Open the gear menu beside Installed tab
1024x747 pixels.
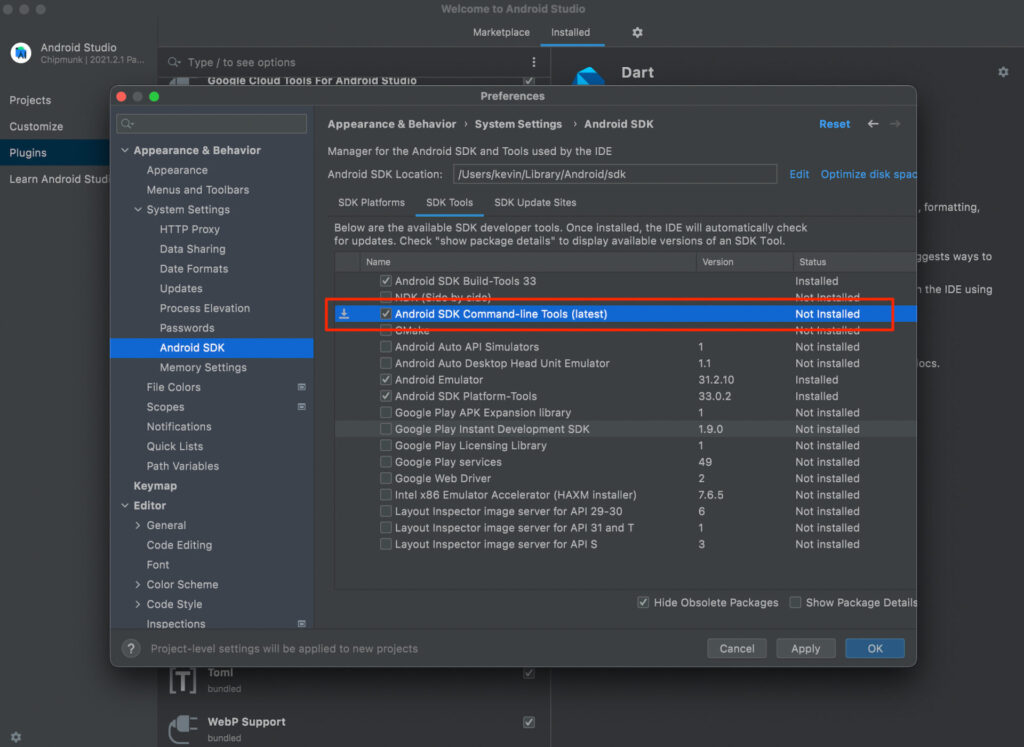(x=637, y=33)
